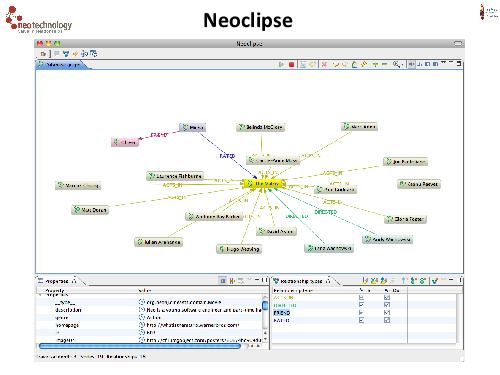Select the RATED relationship type row
This screenshot has width=500, height=375.
click(x=364, y=320)
